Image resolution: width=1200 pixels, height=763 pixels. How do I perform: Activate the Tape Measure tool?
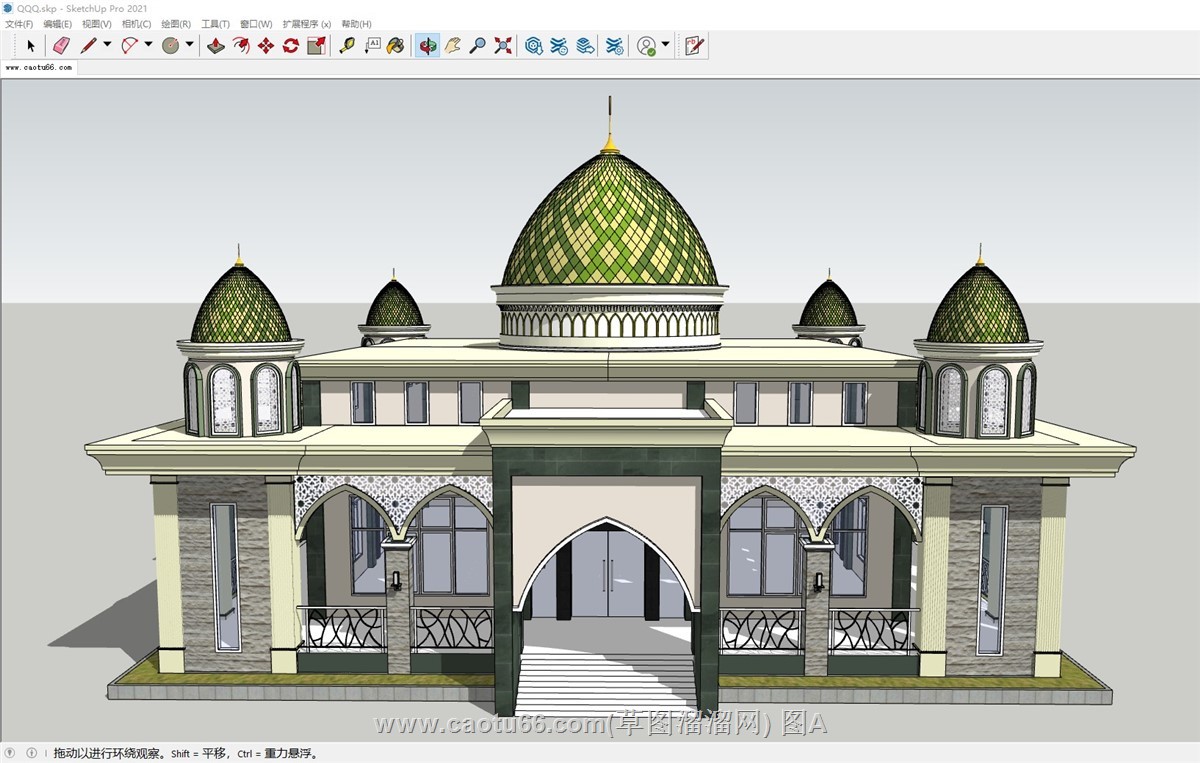[x=347, y=45]
